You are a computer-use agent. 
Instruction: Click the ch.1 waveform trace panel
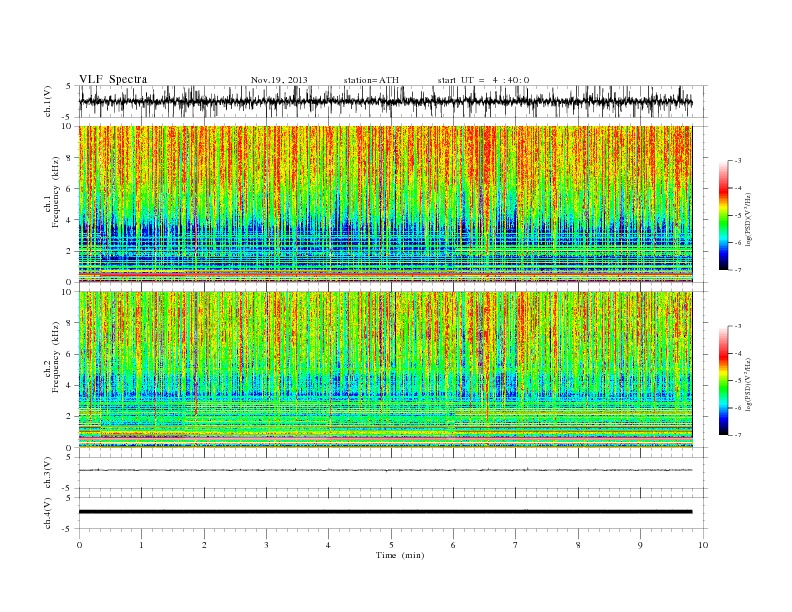[x=393, y=101]
